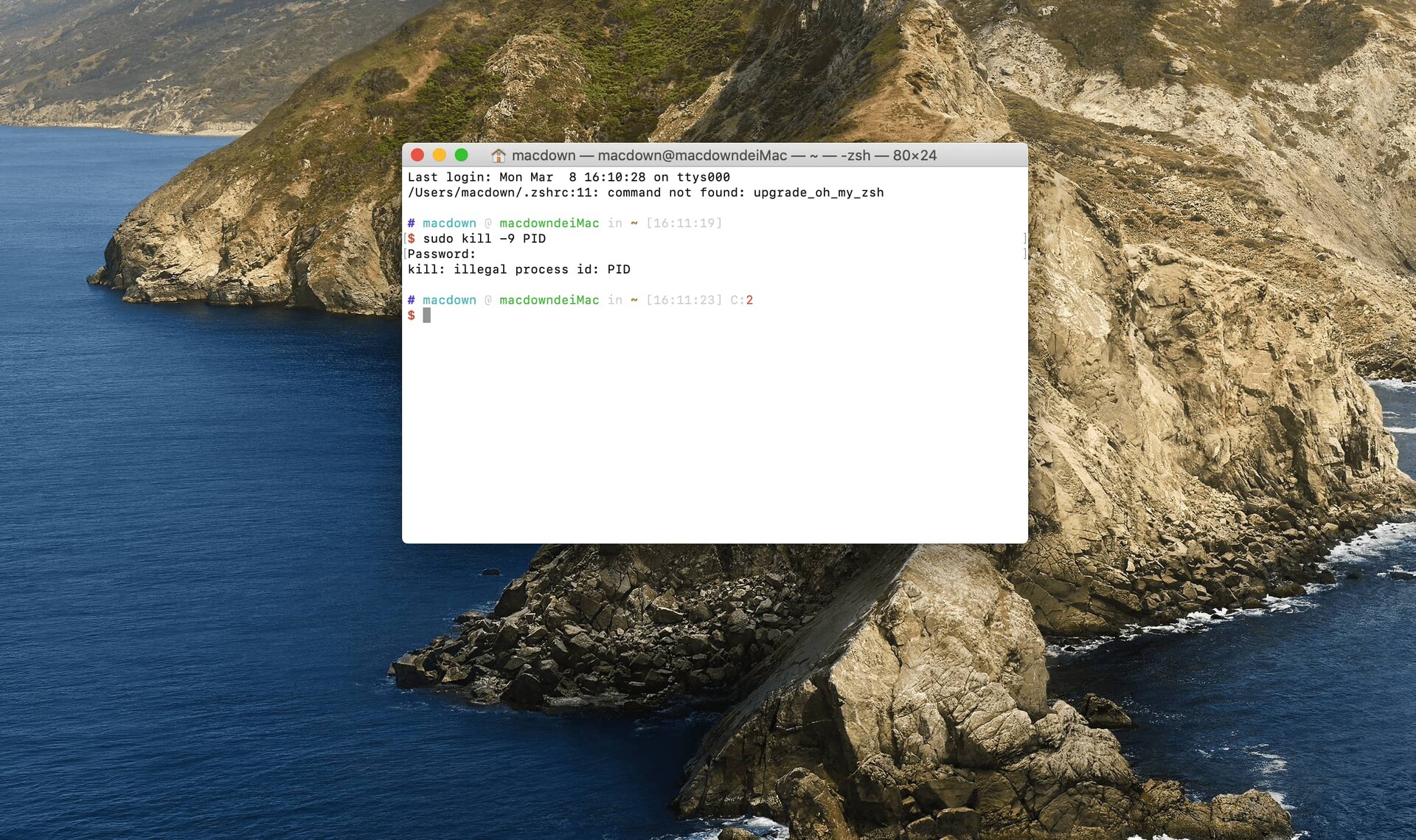Click the gray cursor block at prompt
Image resolution: width=1416 pixels, height=840 pixels.
click(426, 316)
